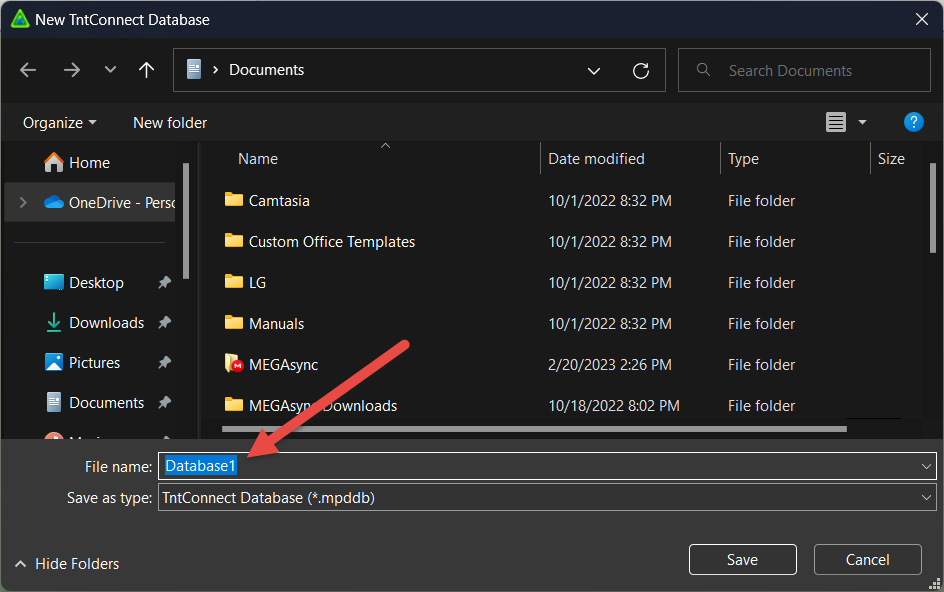
Task: Click the LG folder icon
Action: pos(234,281)
